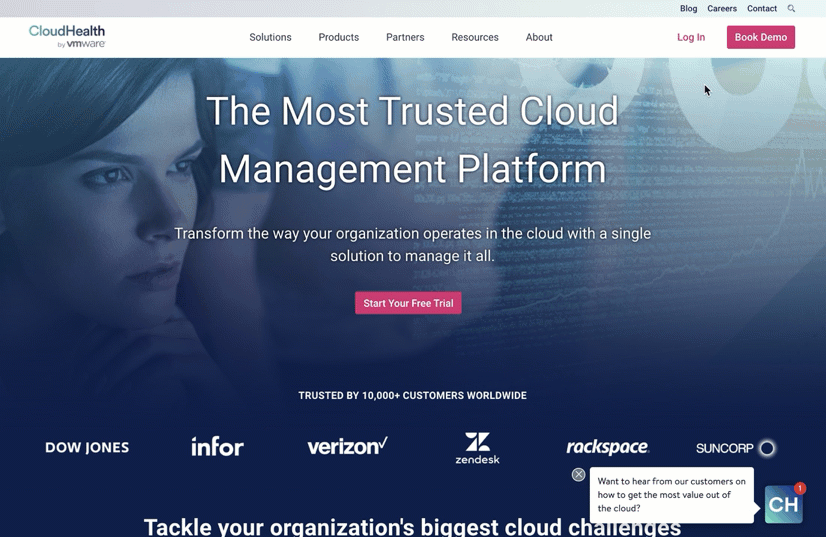Screen dimensions: 826x537
Task: Open the search magnifier icon
Action: pos(791,8)
